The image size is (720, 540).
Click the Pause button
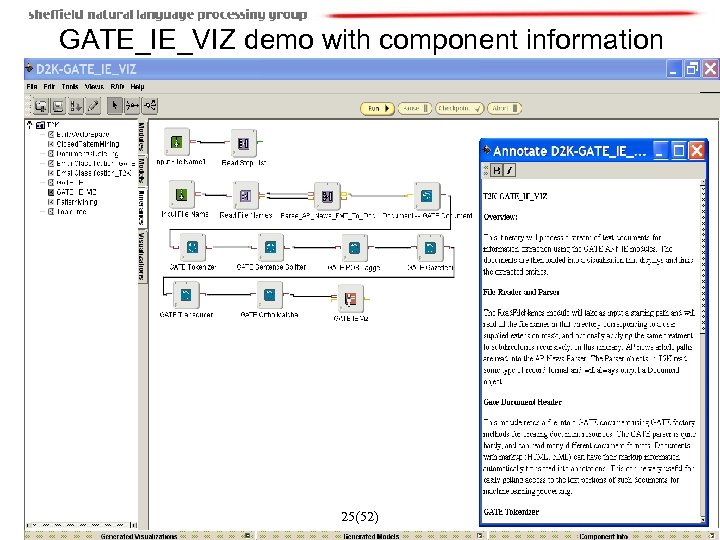pyautogui.click(x=415, y=108)
